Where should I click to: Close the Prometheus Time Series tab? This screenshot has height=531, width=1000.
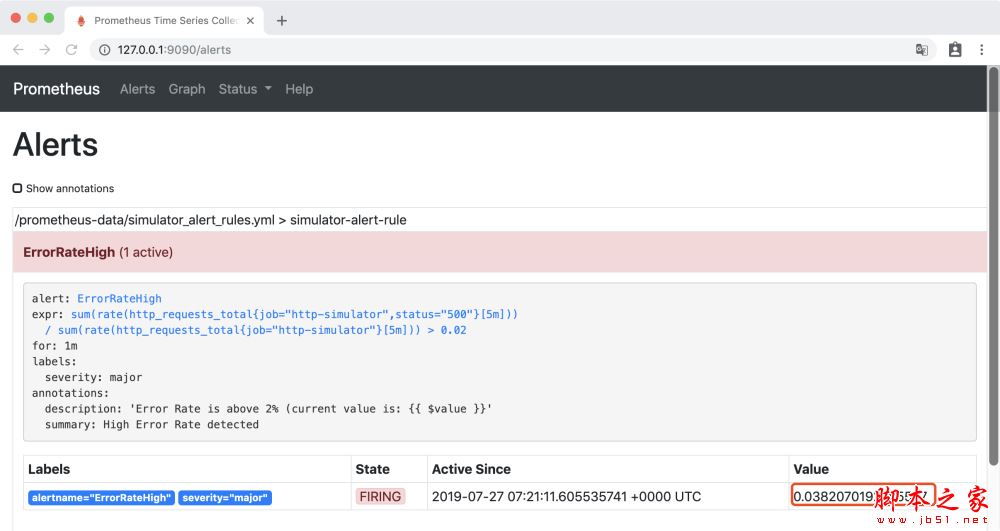(x=250, y=20)
